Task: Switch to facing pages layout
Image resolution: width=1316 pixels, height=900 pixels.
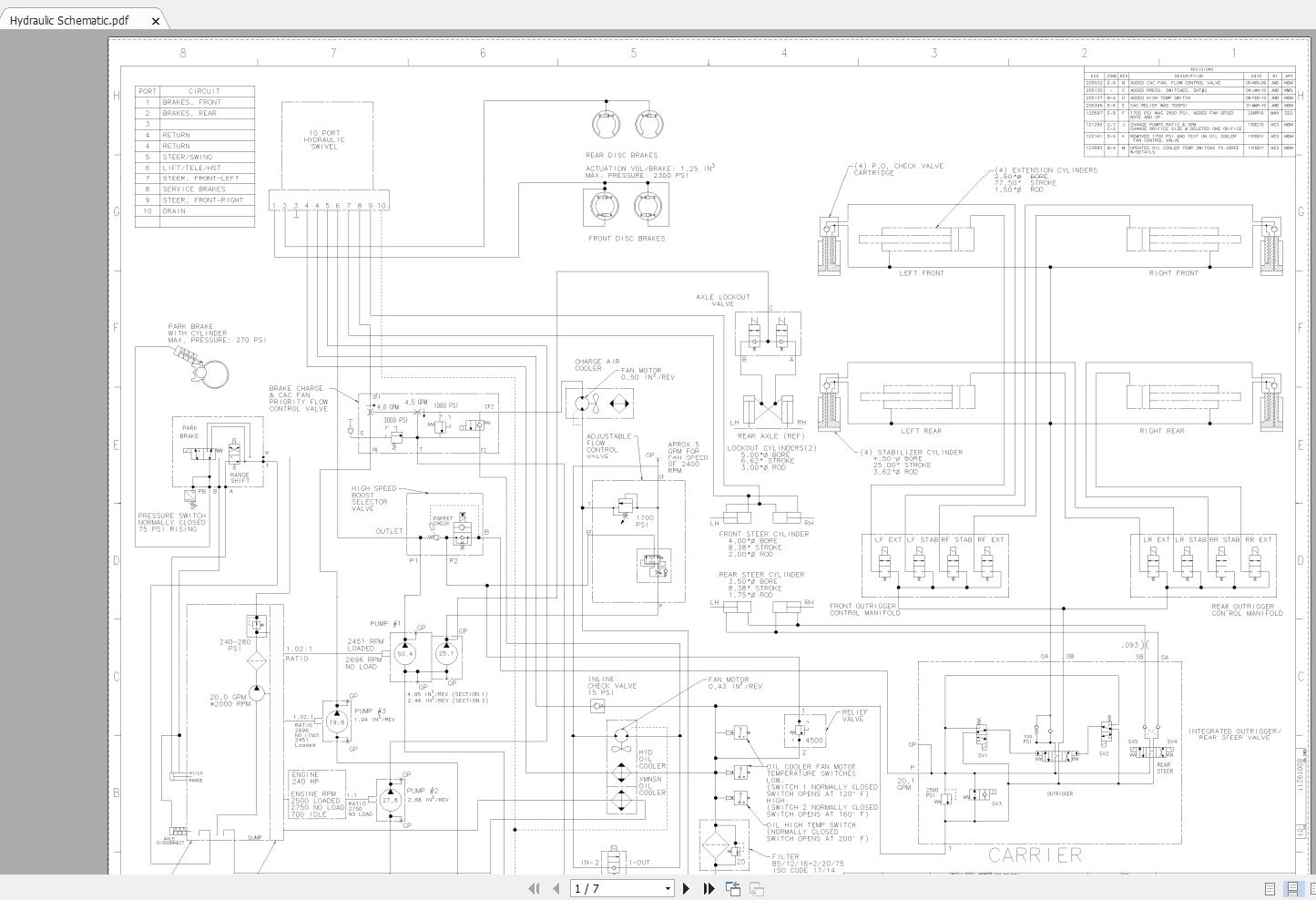Action: tap(1311, 888)
